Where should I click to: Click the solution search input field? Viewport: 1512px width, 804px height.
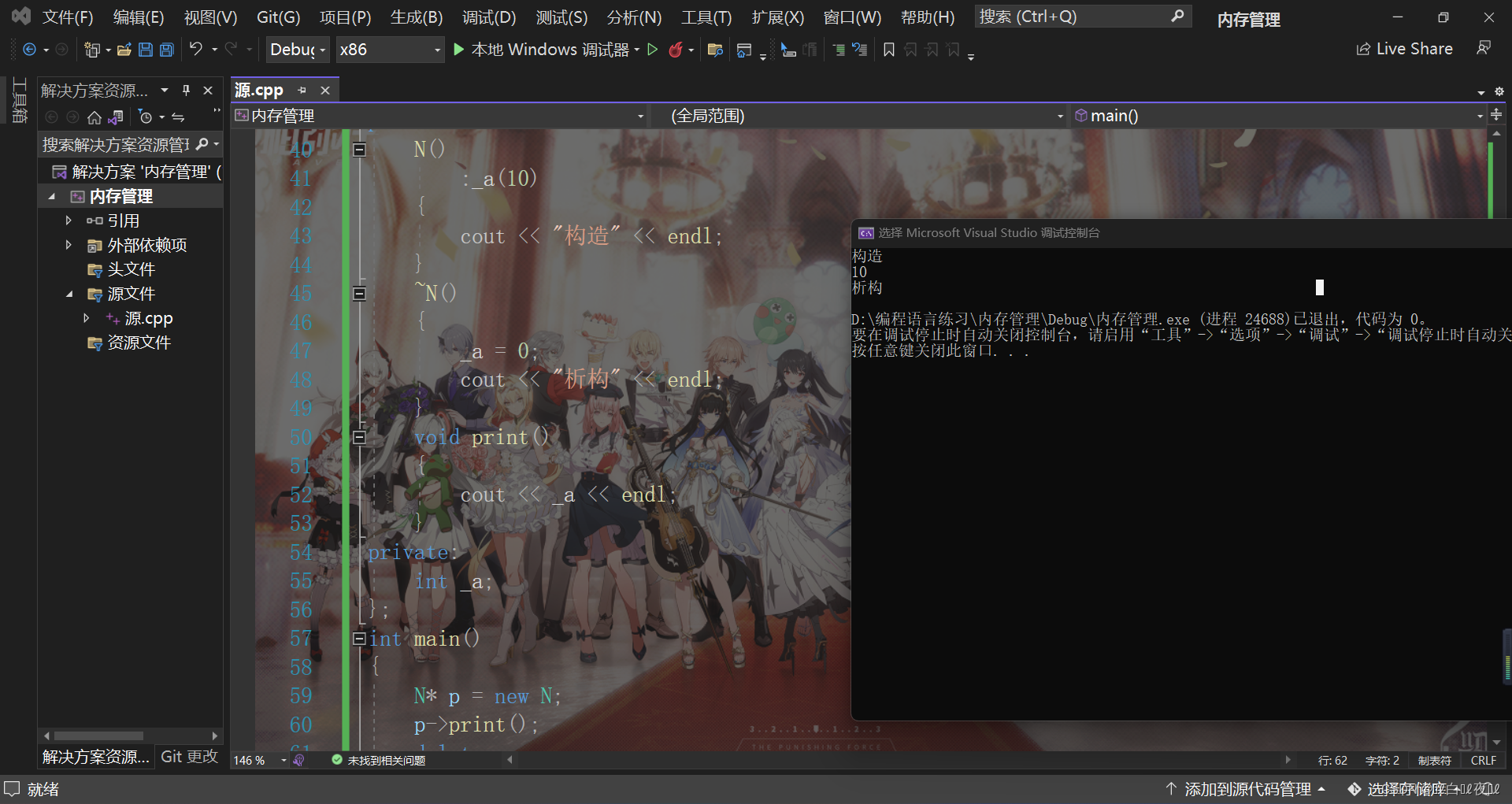[x=118, y=144]
